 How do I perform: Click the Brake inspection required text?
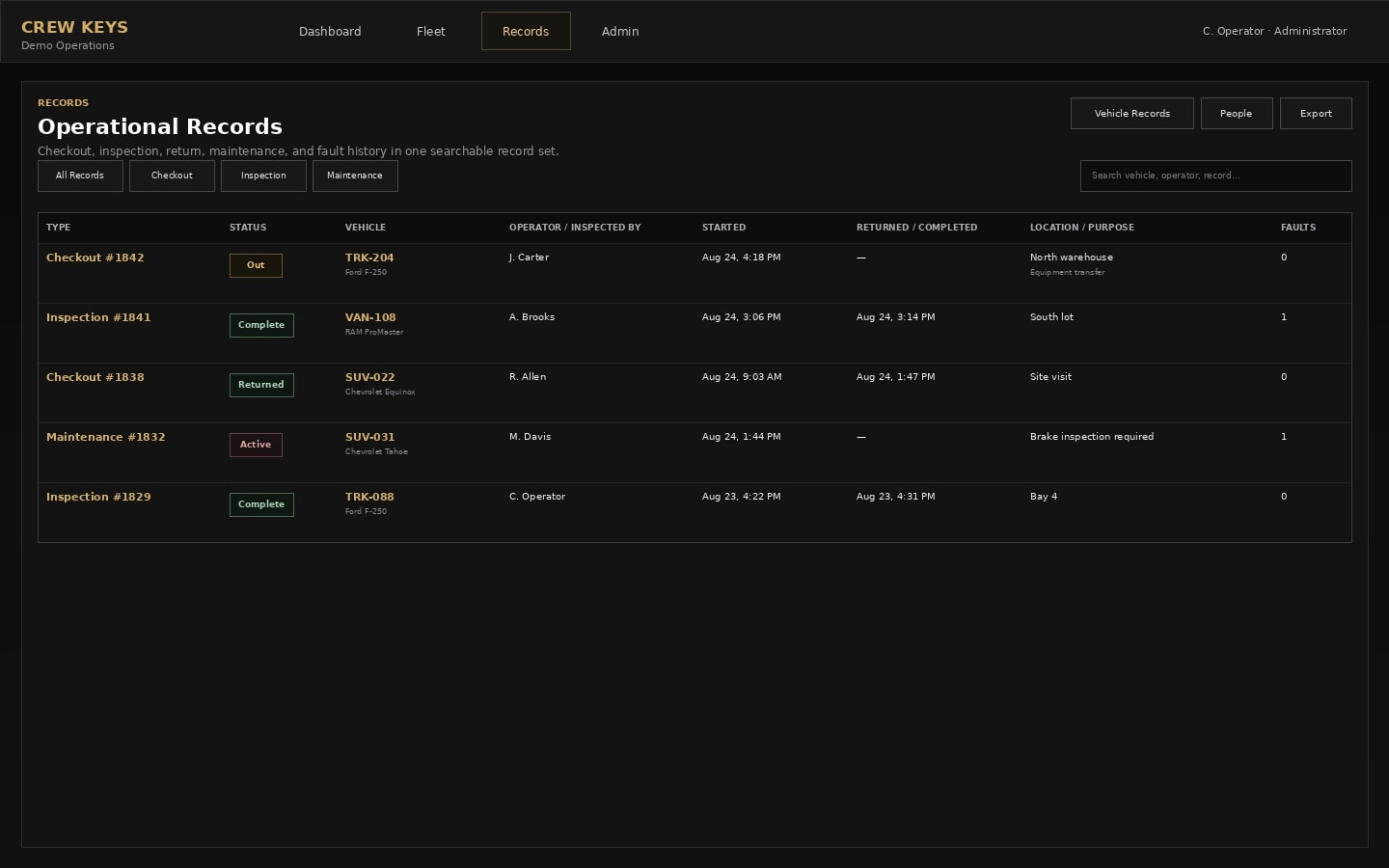click(x=1092, y=437)
